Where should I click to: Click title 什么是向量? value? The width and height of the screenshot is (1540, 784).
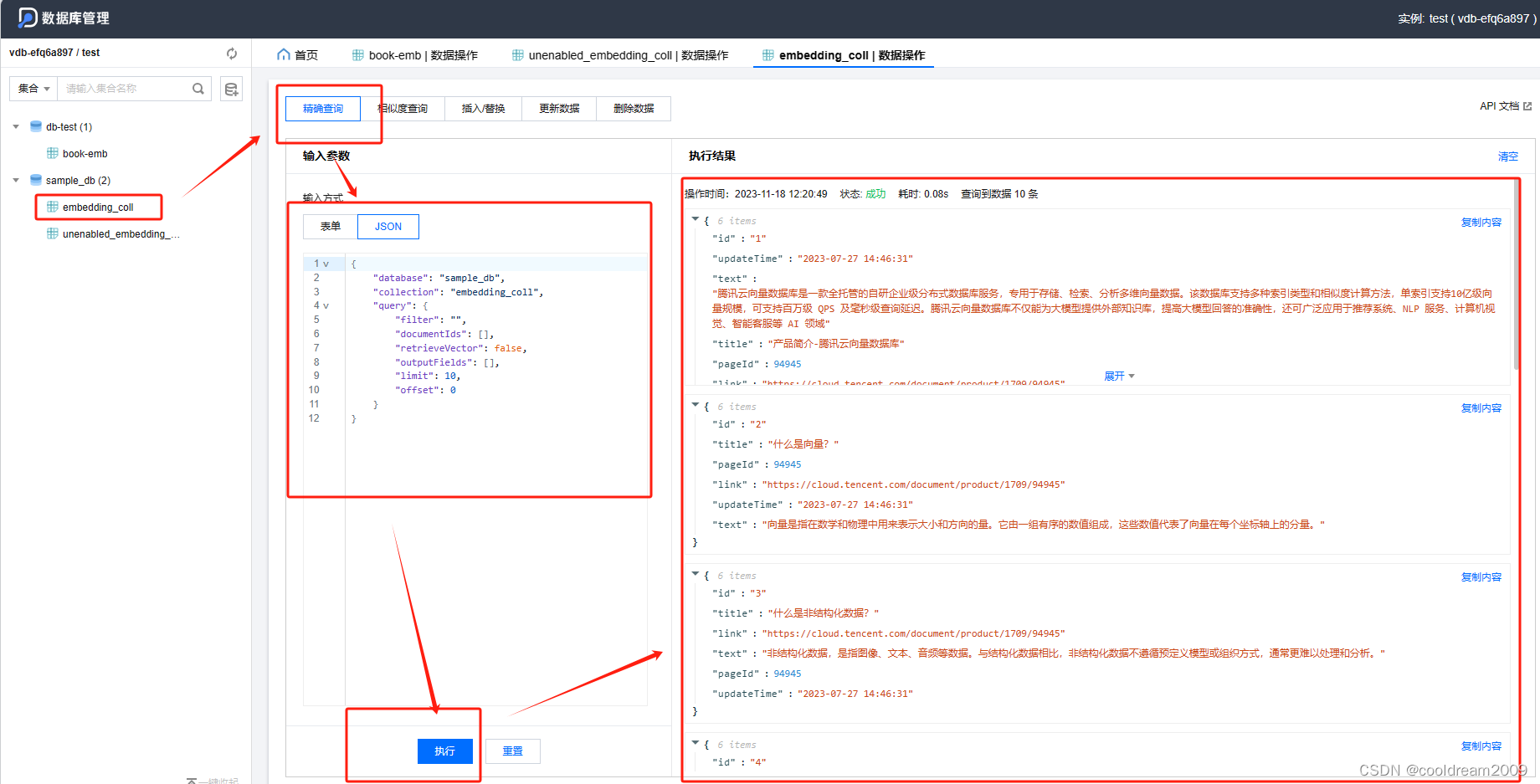tap(803, 444)
